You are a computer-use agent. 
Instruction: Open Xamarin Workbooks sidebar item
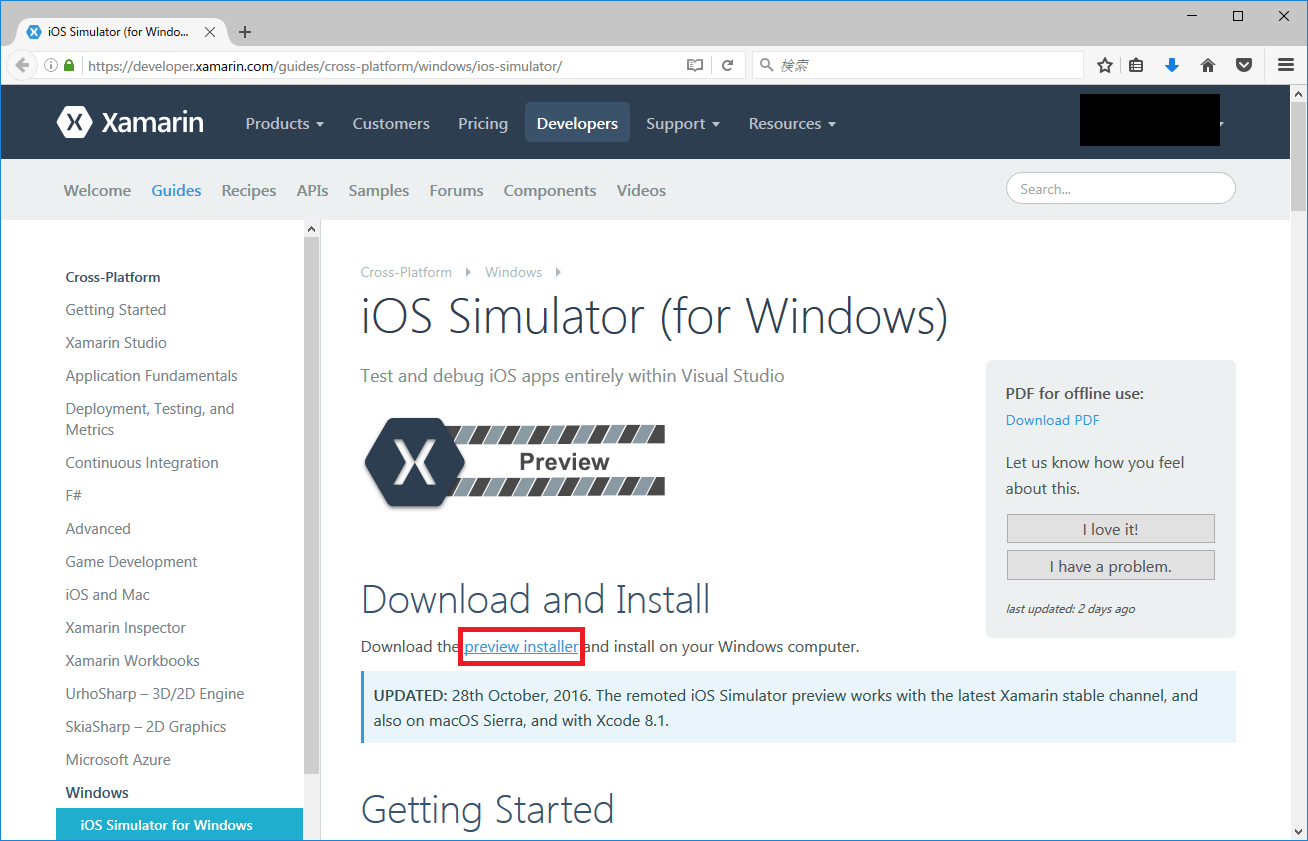[x=132, y=661]
